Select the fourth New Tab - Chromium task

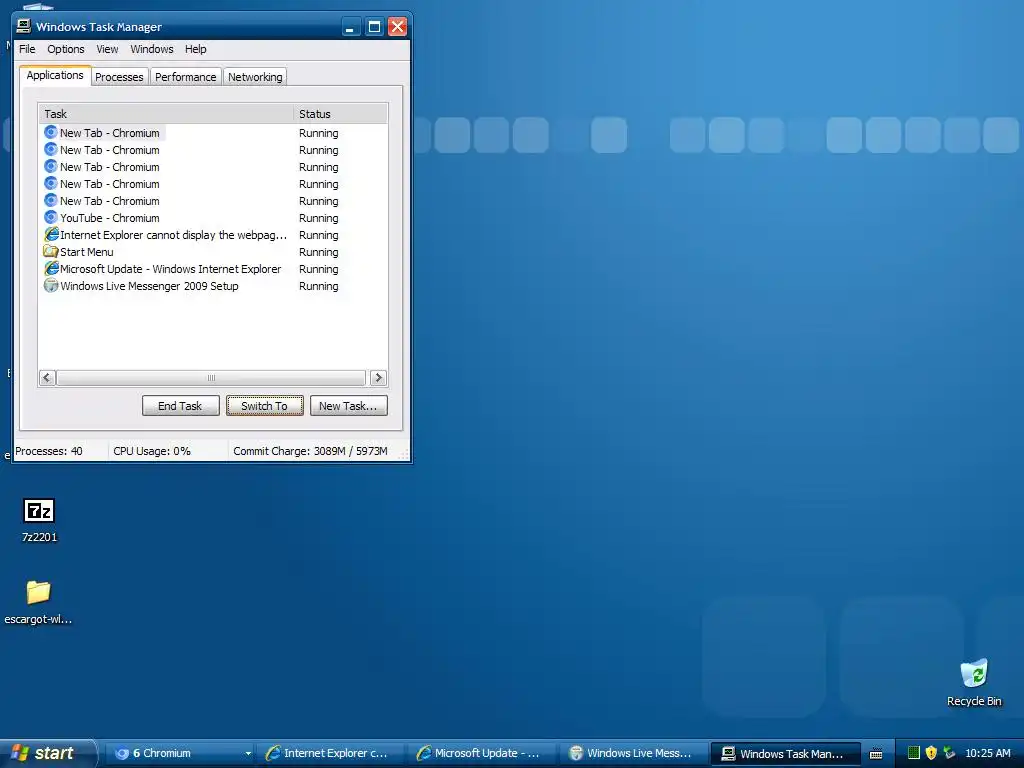tap(110, 184)
